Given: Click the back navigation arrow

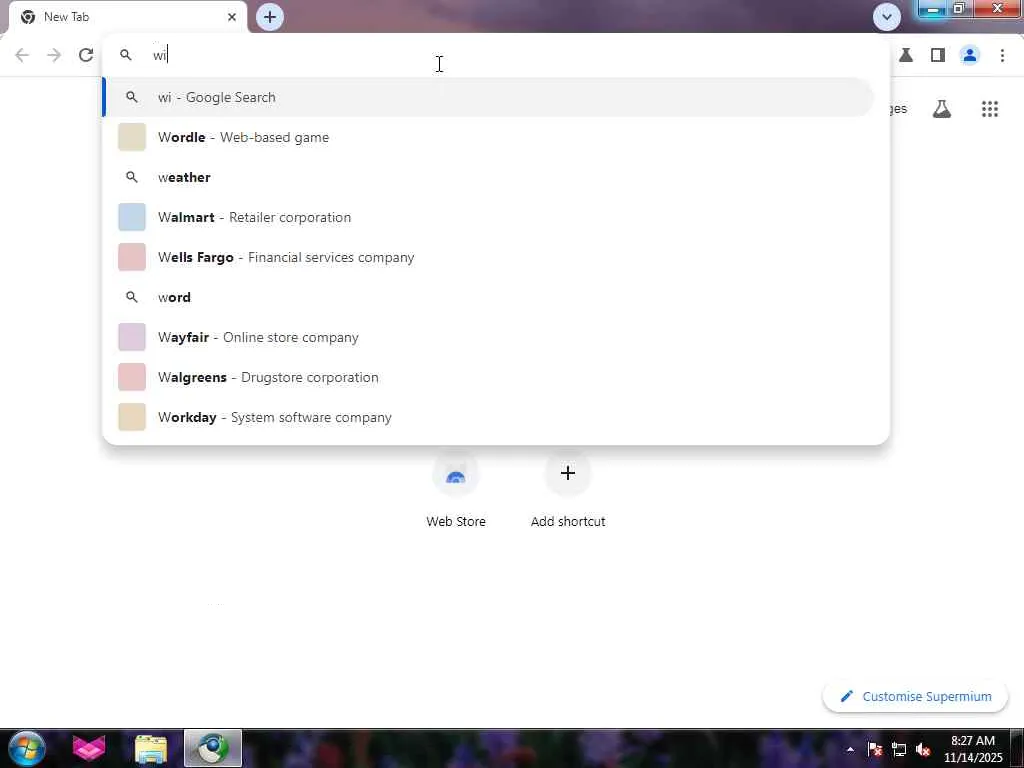Looking at the screenshot, I should (x=22, y=55).
